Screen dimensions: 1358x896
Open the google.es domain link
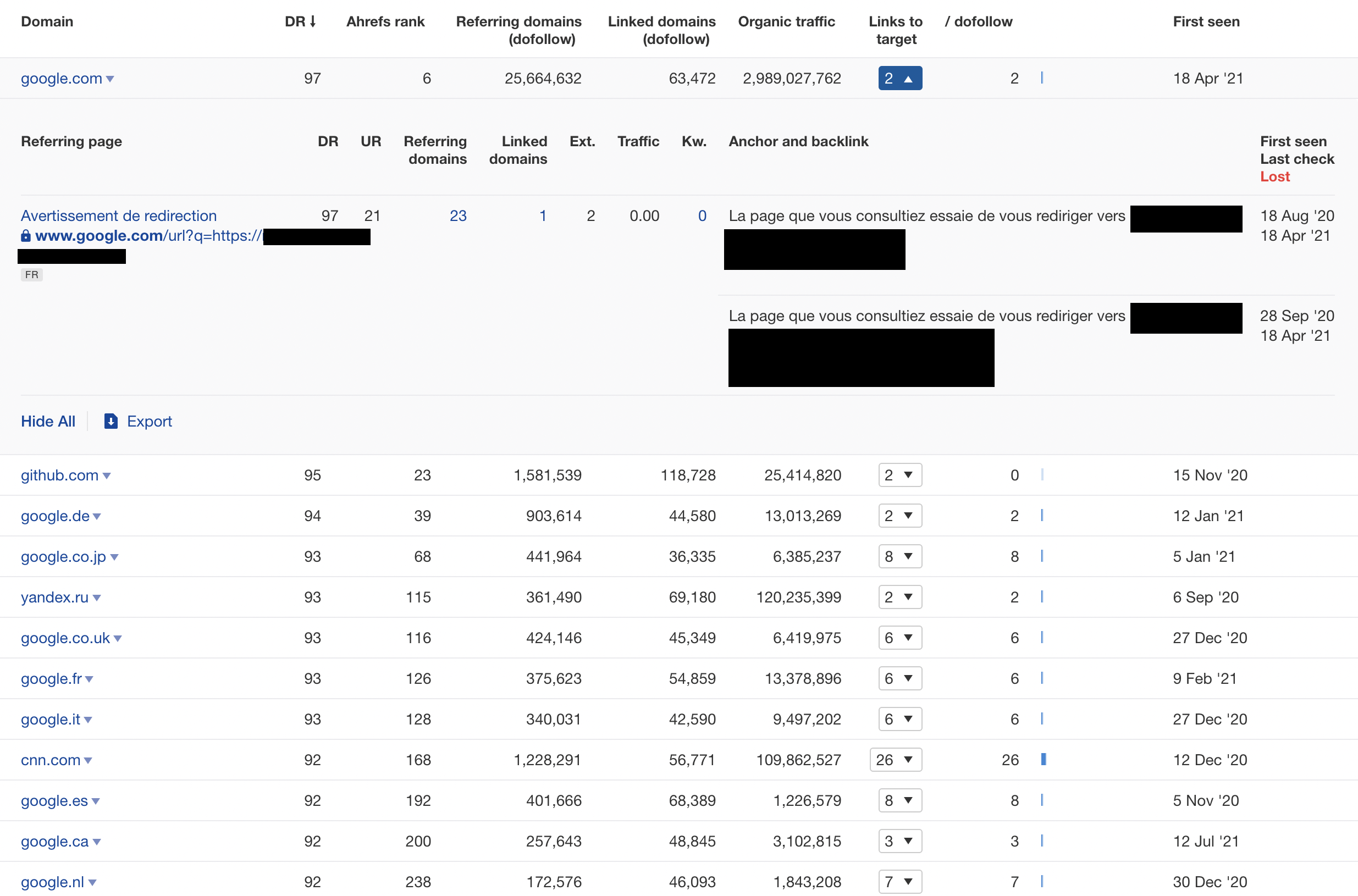(x=54, y=800)
